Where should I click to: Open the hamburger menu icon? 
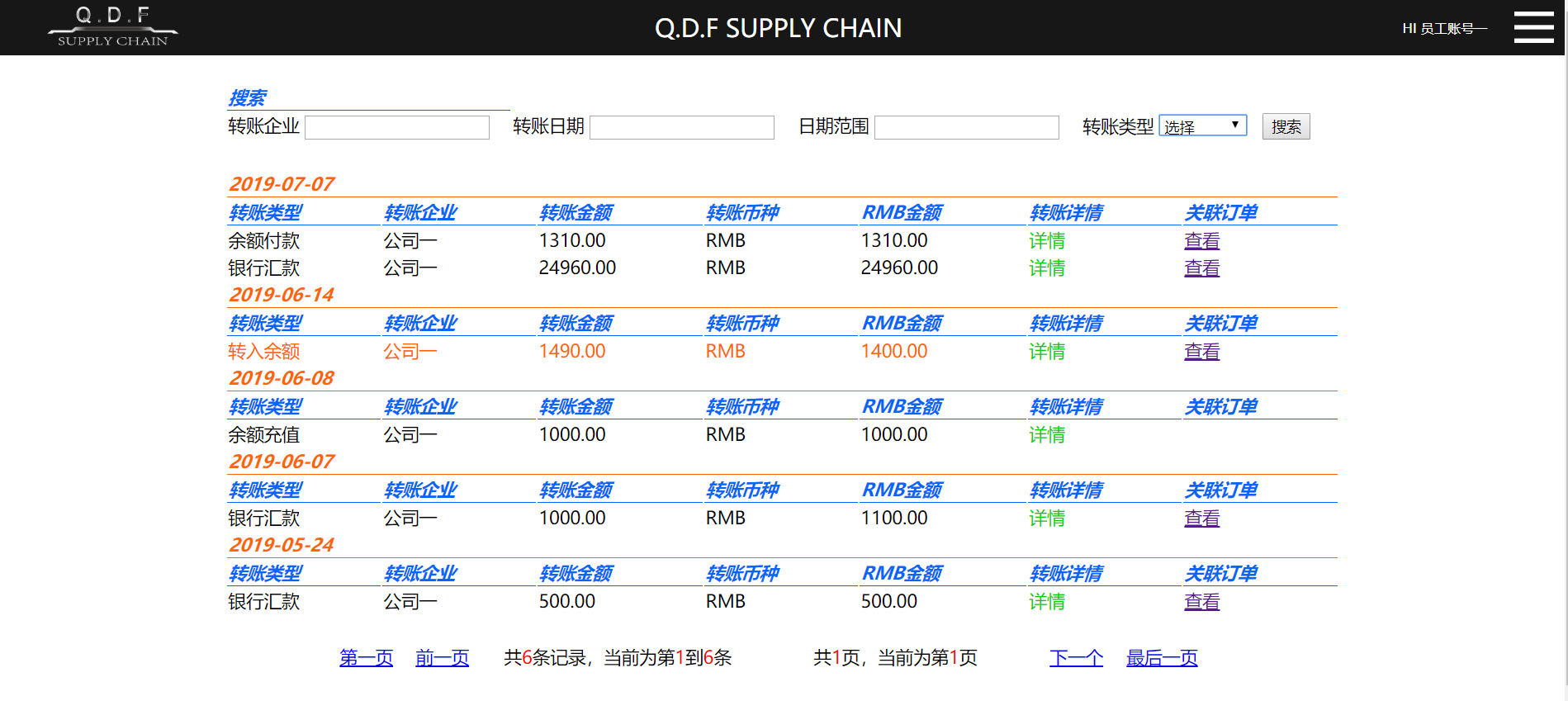click(x=1533, y=27)
